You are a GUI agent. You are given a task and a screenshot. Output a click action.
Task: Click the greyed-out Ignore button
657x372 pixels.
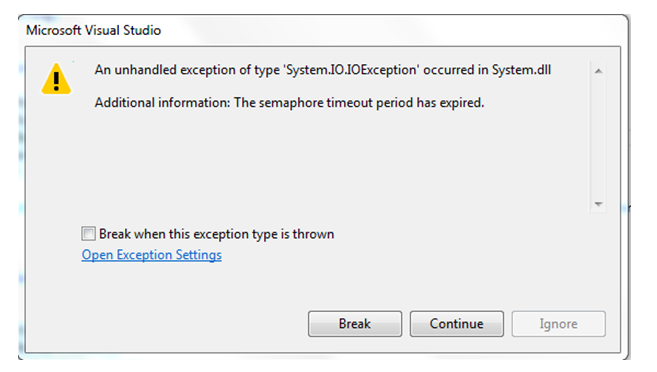559,324
